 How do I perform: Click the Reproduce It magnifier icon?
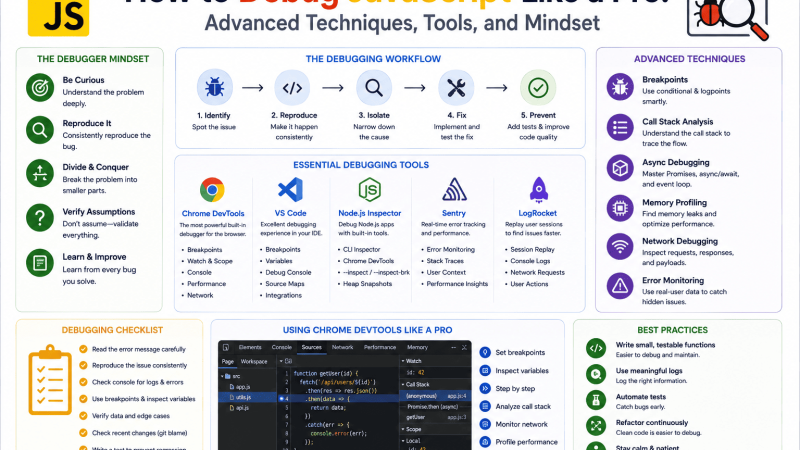(40, 131)
